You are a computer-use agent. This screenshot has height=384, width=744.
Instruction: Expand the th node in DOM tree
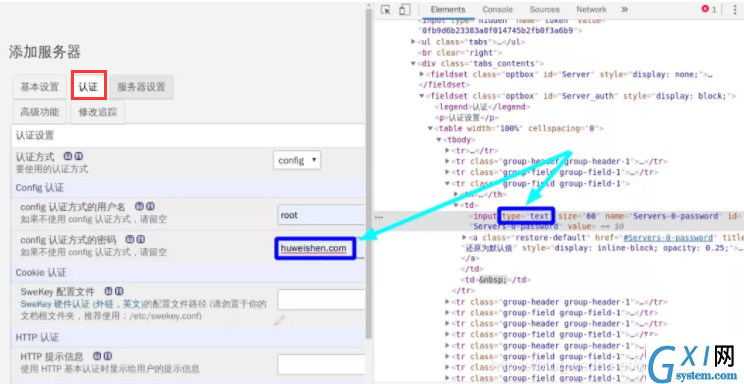point(456,194)
